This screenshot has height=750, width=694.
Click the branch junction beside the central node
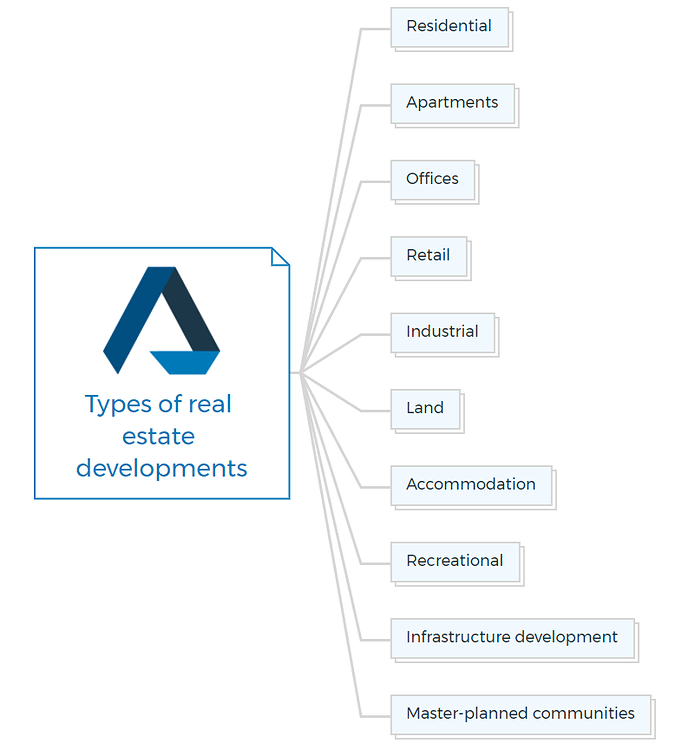[x=298, y=373]
